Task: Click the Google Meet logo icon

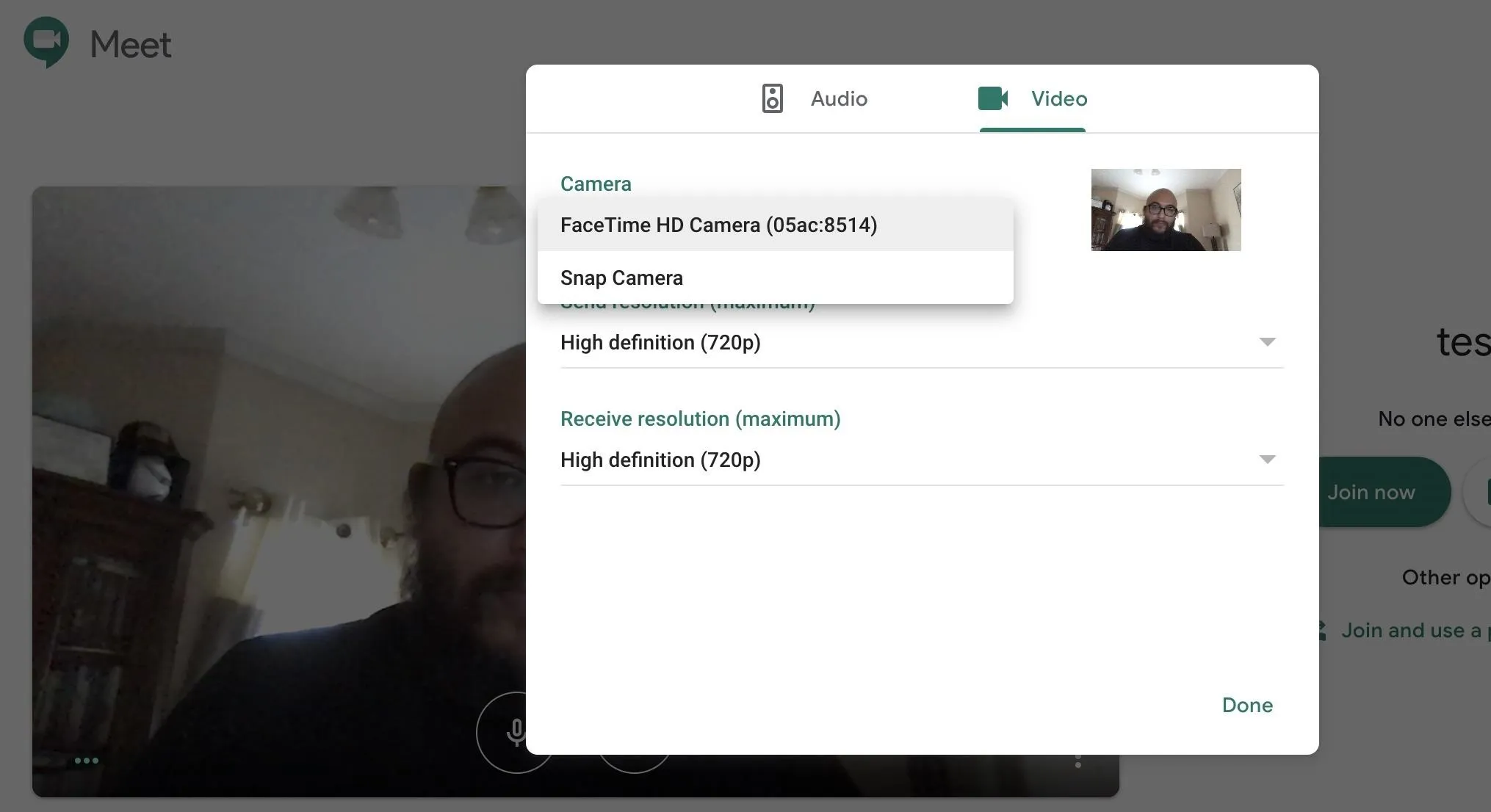Action: (46, 43)
